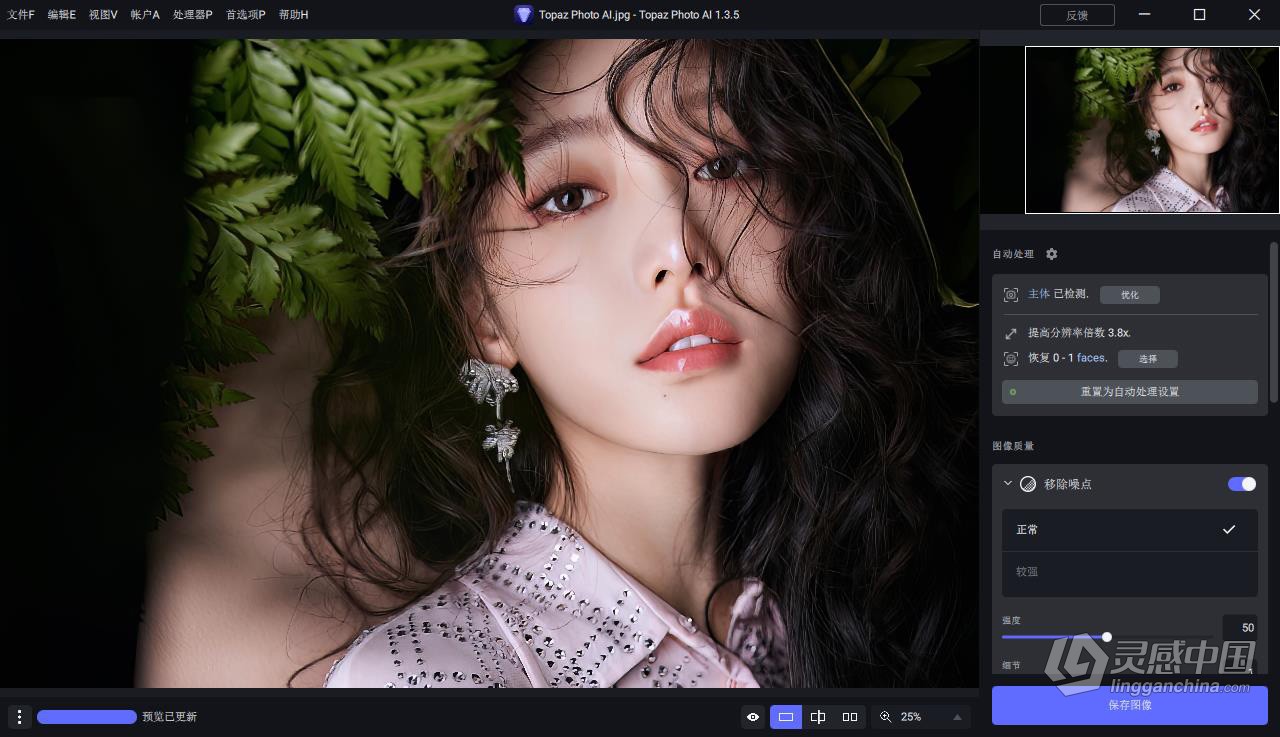Screen dimensions: 1280x737
Task: Select the side-by-side view layout icon
Action: (x=850, y=717)
